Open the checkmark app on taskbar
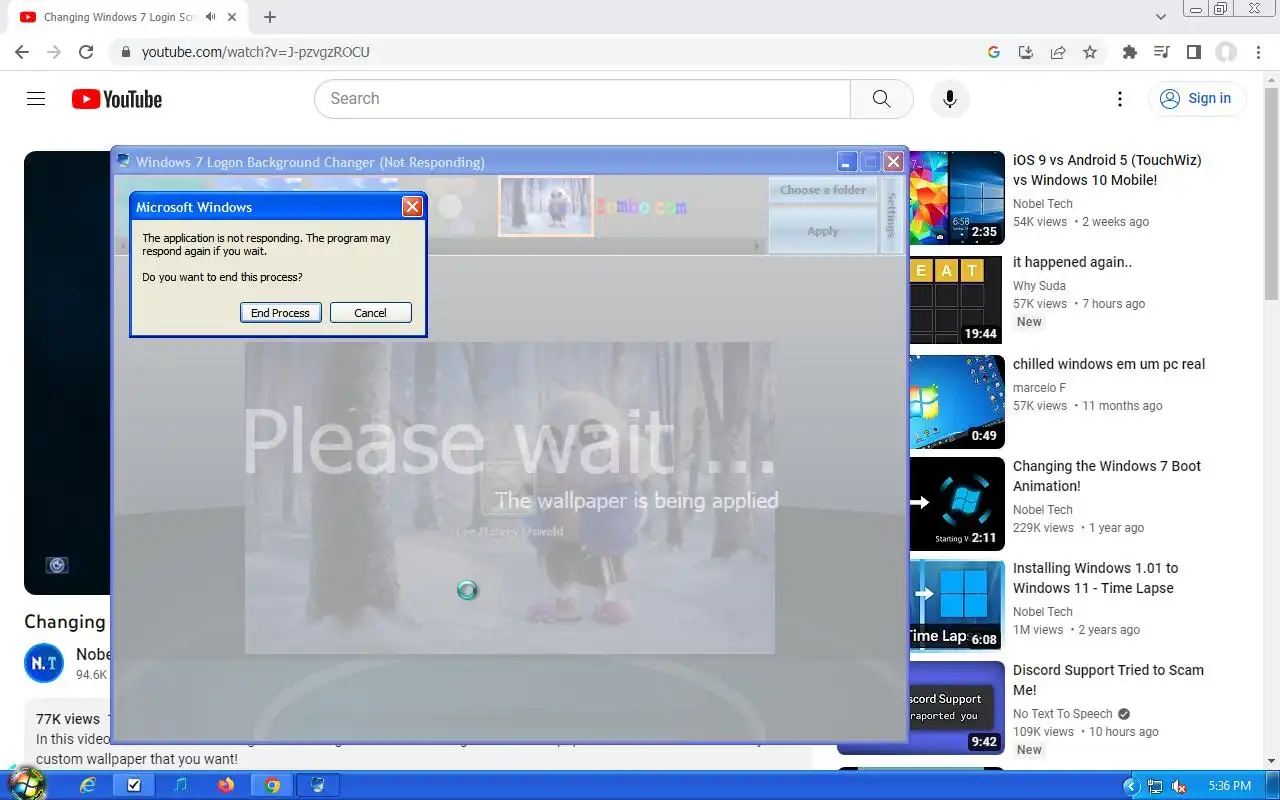Image resolution: width=1280 pixels, height=800 pixels. (133, 785)
